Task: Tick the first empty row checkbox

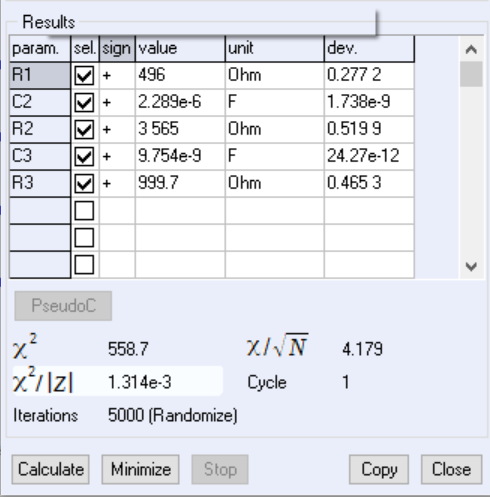Action: tap(84, 210)
